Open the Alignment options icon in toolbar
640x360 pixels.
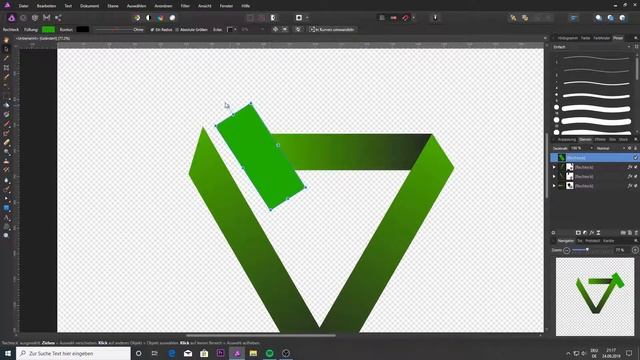573,18
